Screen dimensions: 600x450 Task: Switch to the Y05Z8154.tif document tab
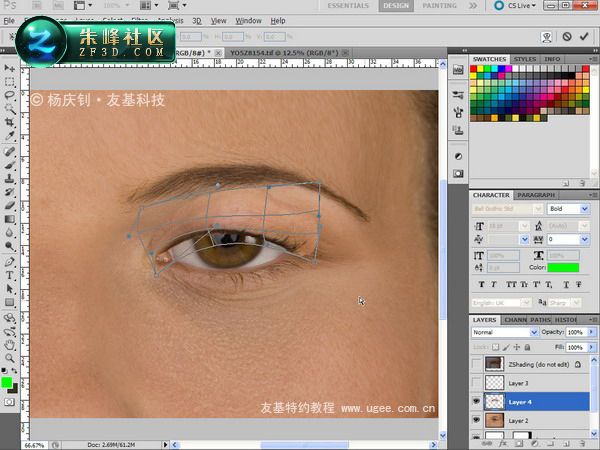click(x=284, y=53)
